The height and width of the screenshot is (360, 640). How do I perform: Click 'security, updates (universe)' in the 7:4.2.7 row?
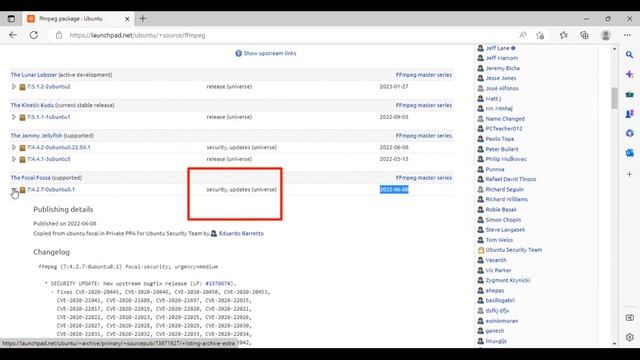tap(242, 189)
